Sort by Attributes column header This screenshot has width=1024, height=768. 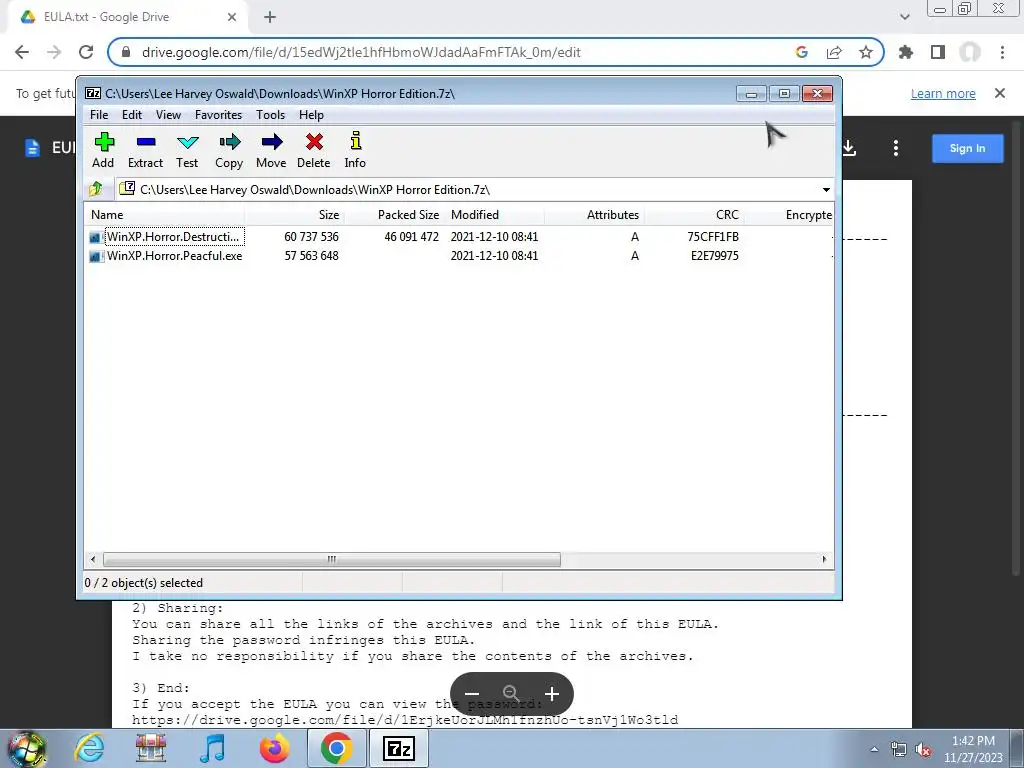click(x=594, y=215)
